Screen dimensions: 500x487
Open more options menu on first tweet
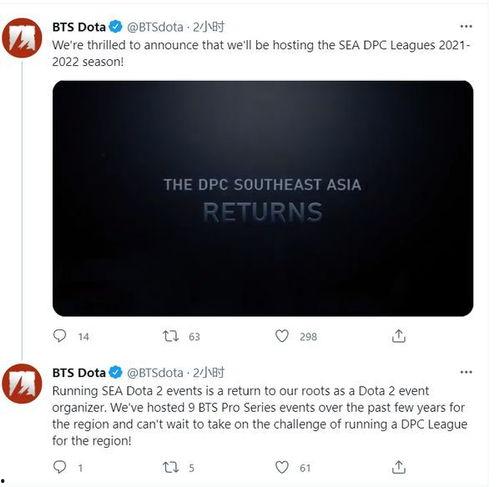coord(466,26)
